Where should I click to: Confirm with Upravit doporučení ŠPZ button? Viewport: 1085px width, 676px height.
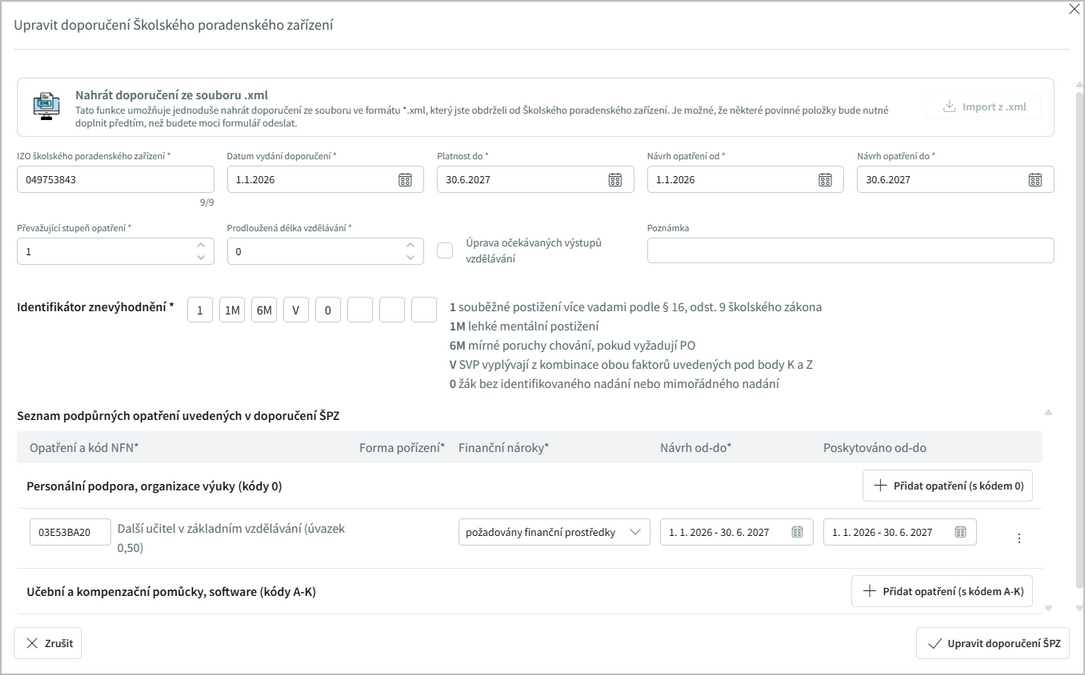coord(992,644)
